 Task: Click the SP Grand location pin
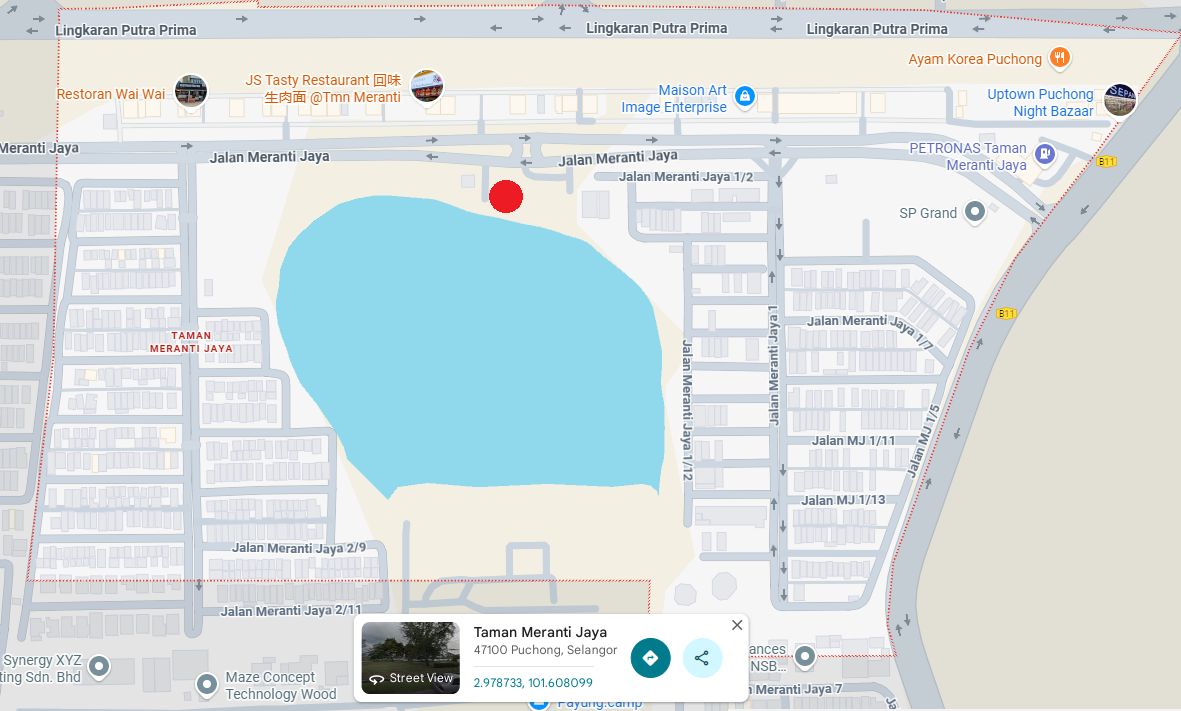(x=975, y=212)
